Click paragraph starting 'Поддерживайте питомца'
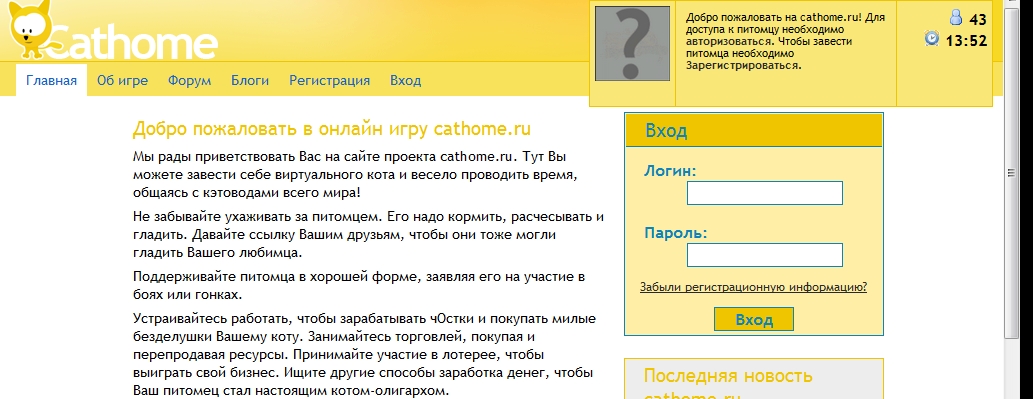 point(359,285)
